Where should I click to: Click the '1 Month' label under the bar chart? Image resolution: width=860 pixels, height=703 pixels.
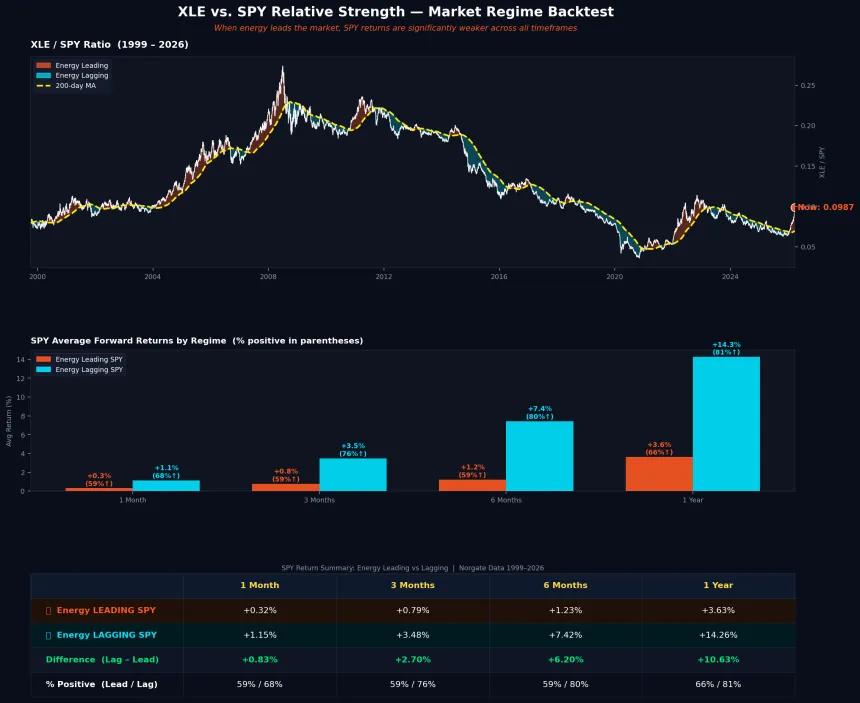pyautogui.click(x=133, y=500)
